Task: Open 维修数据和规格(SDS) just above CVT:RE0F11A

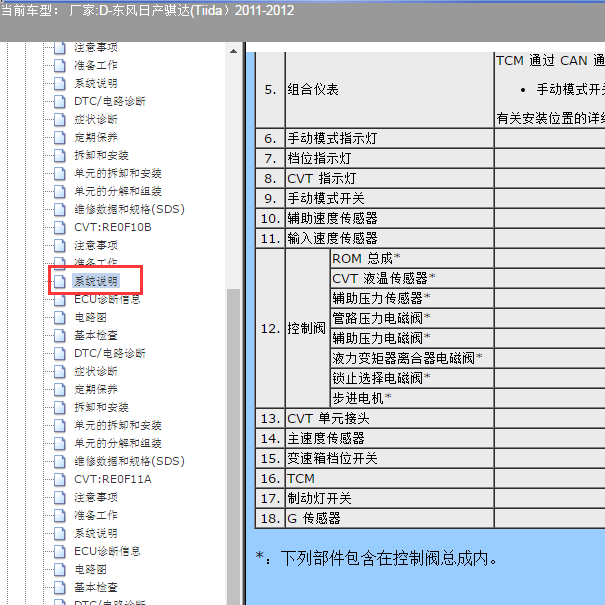Action: click(x=129, y=461)
